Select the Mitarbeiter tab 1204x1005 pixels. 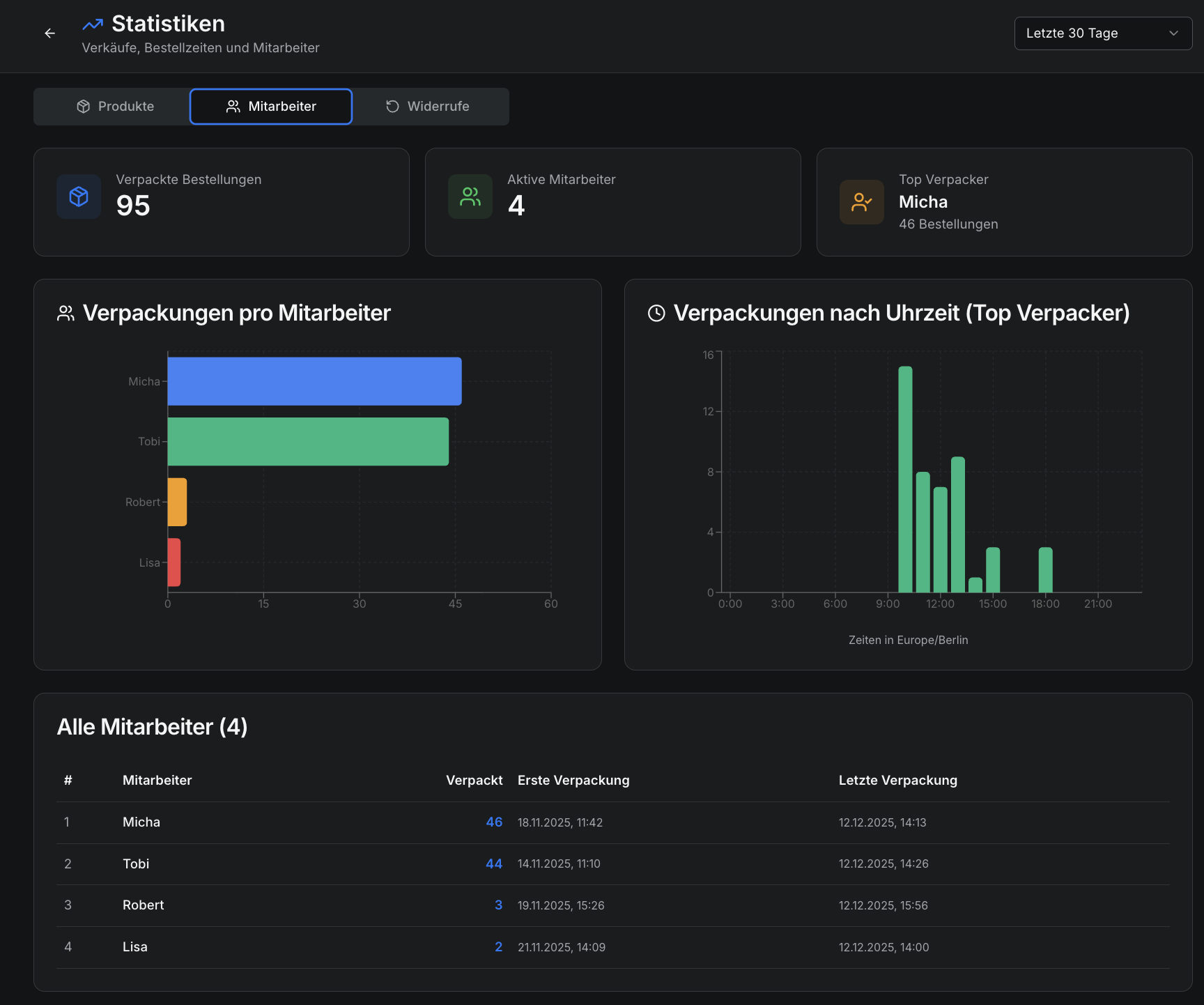click(271, 107)
